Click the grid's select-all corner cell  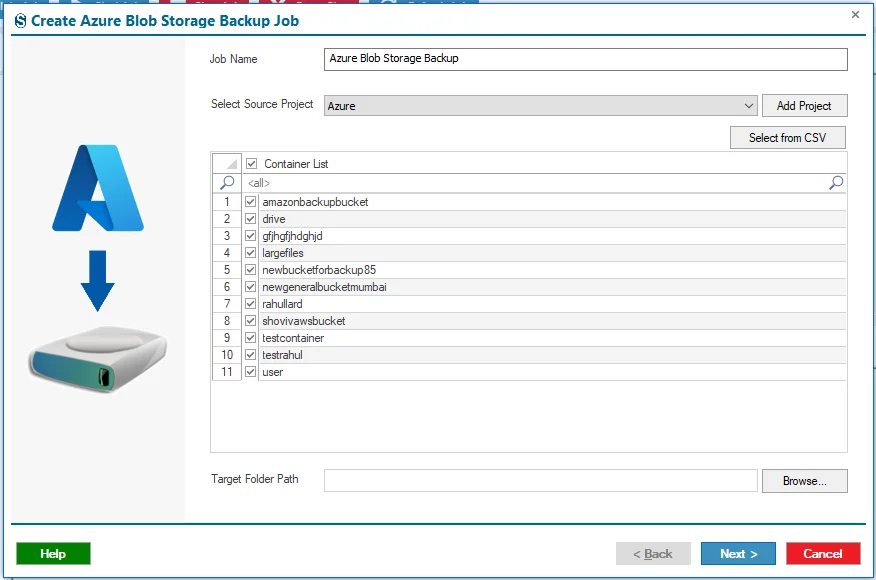227,163
